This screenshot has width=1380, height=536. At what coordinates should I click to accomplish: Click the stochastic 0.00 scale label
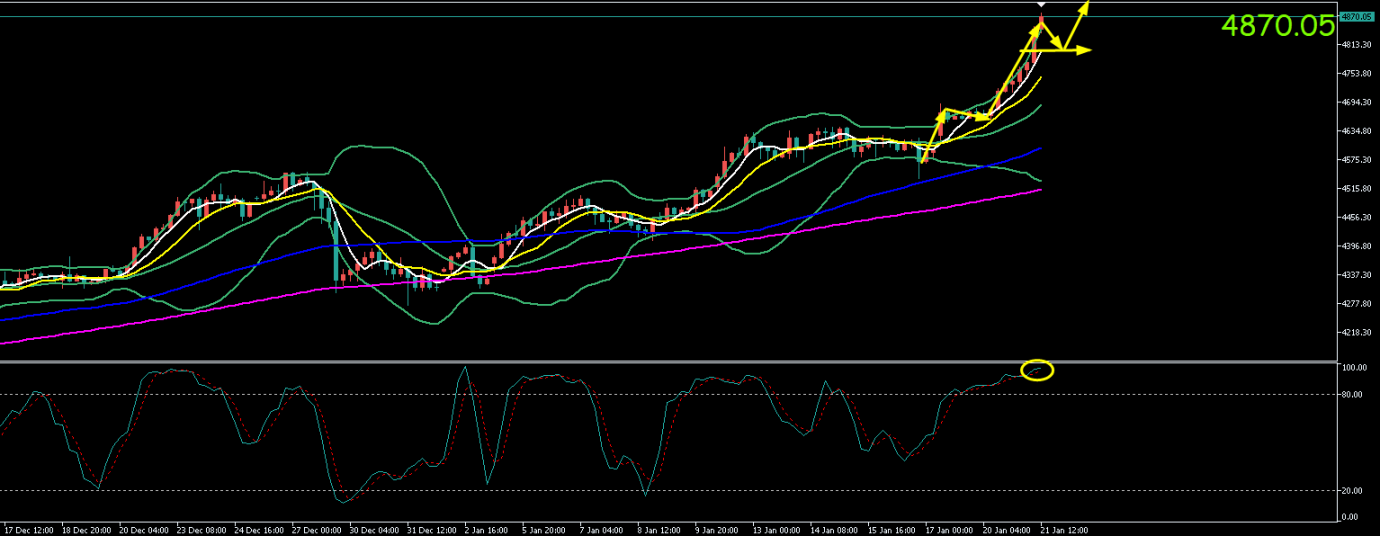tap(1349, 517)
